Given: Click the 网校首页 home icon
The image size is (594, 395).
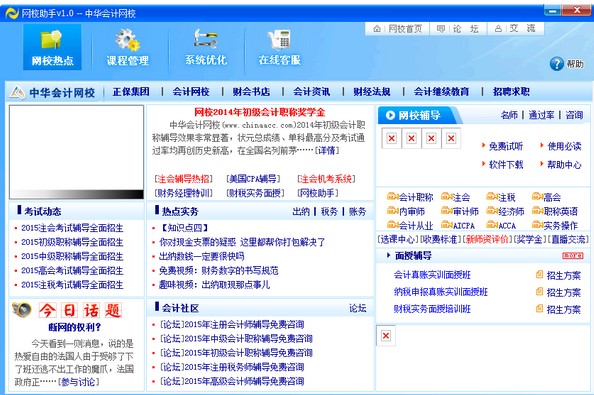Looking at the screenshot, I should 377,29.
